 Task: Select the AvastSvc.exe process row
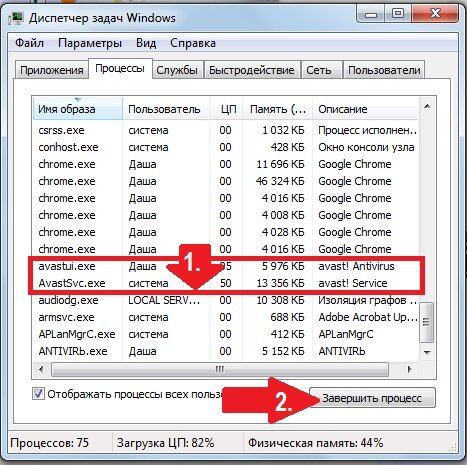tap(226, 283)
